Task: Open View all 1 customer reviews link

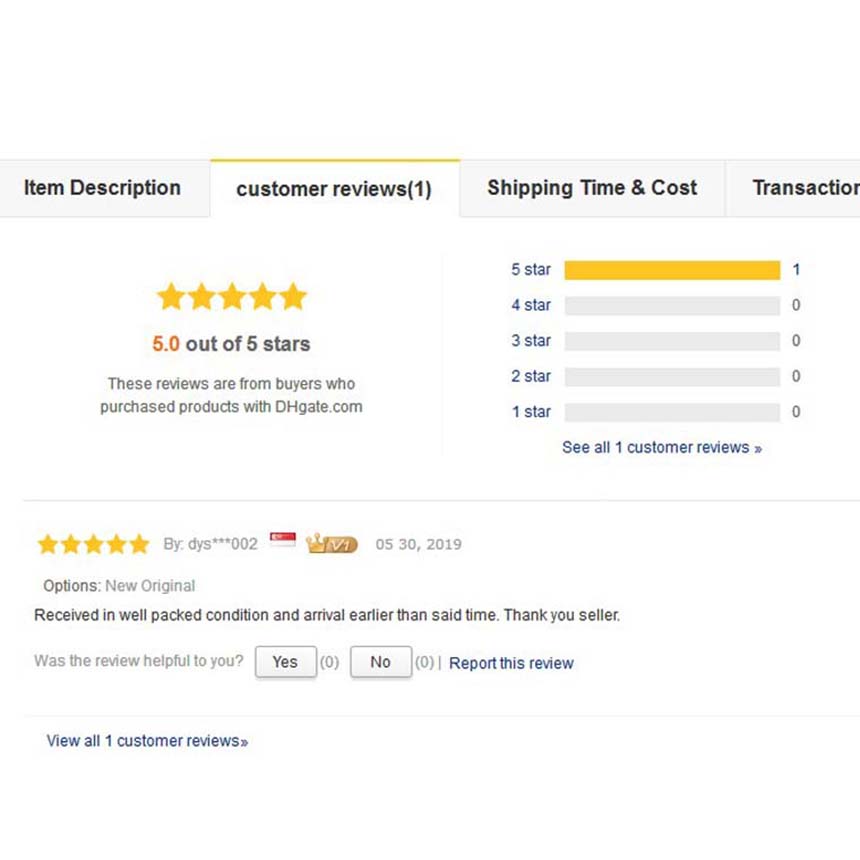Action: pos(147,741)
